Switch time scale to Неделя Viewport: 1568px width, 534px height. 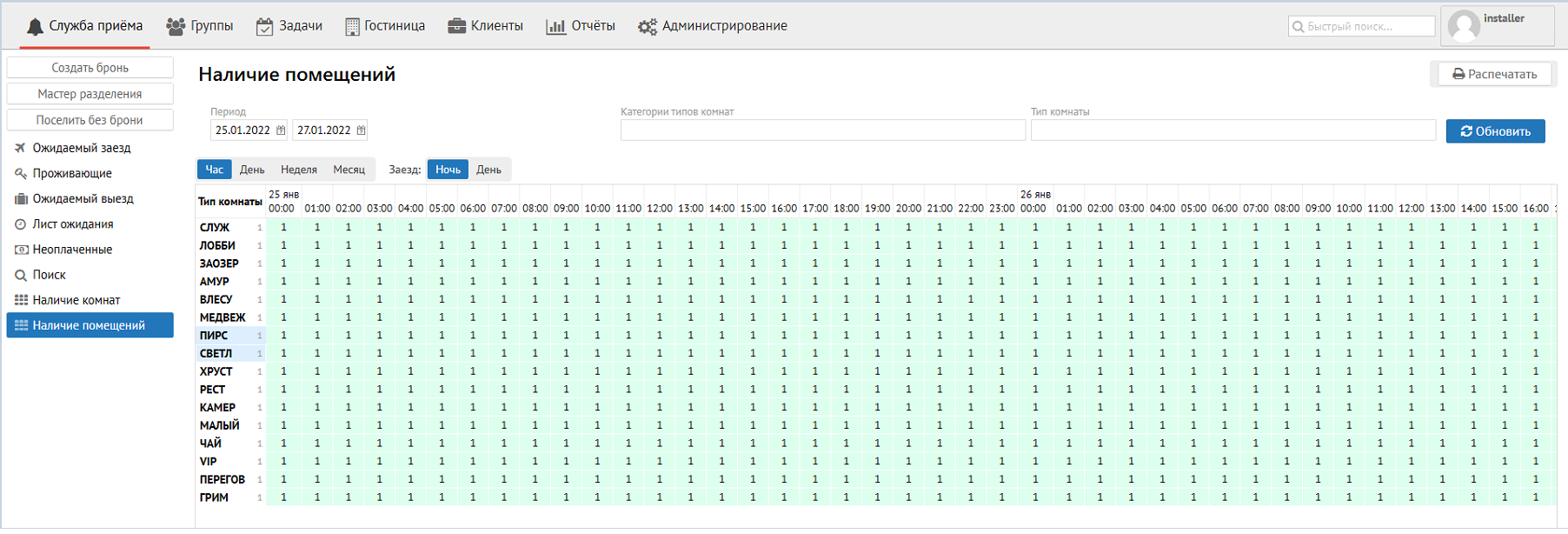click(x=299, y=170)
